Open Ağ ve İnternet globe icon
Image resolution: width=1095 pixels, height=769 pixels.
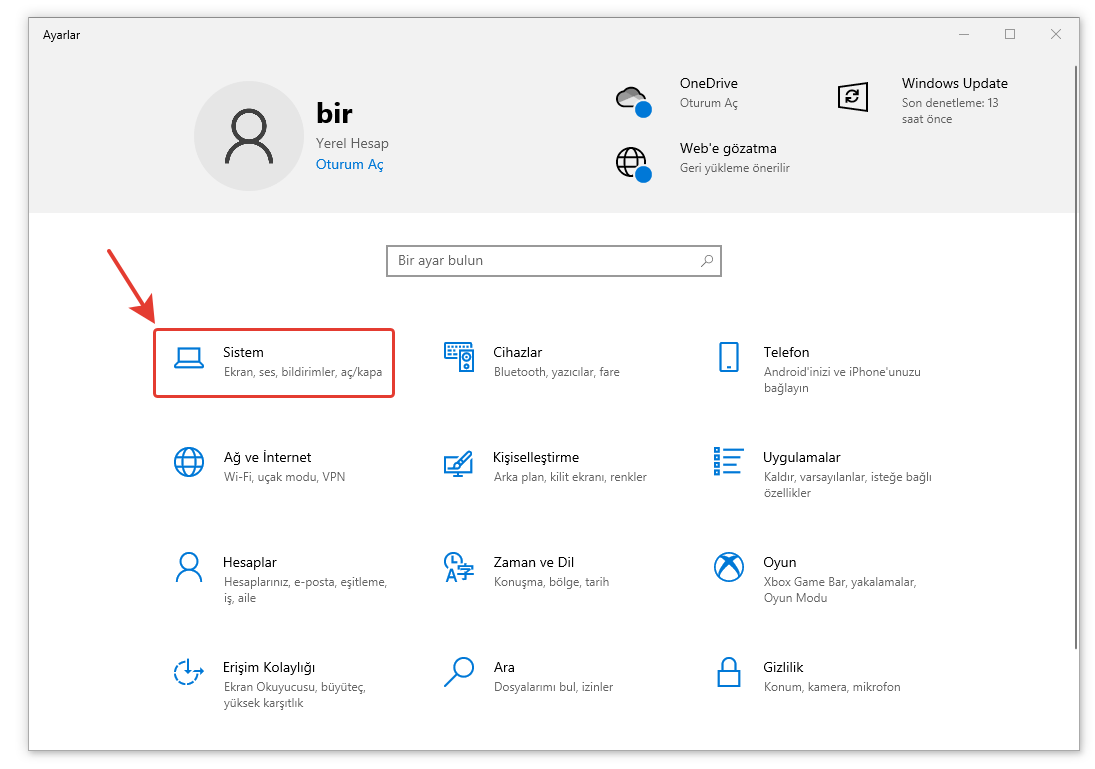pyautogui.click(x=189, y=462)
